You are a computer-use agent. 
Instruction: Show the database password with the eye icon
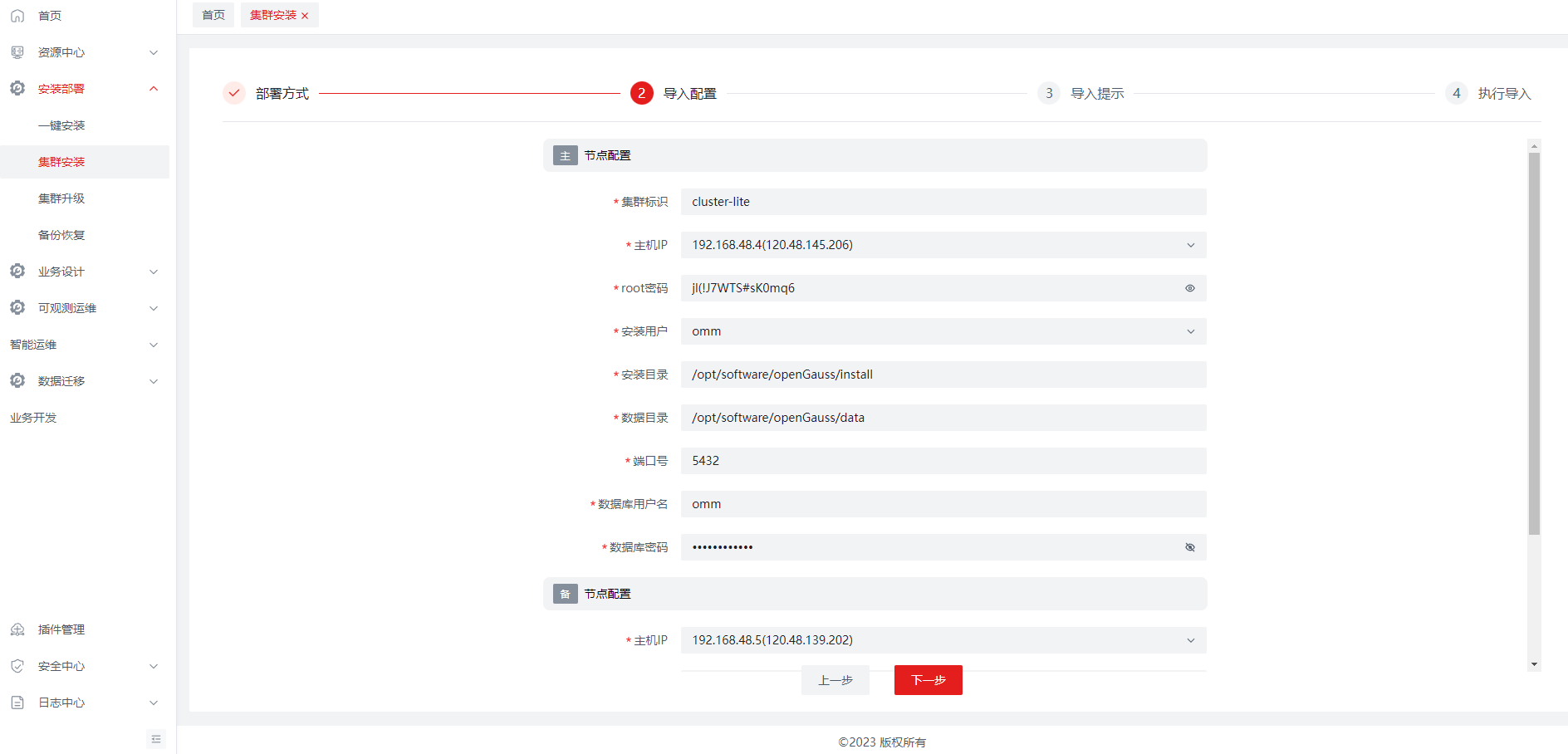pyautogui.click(x=1189, y=547)
